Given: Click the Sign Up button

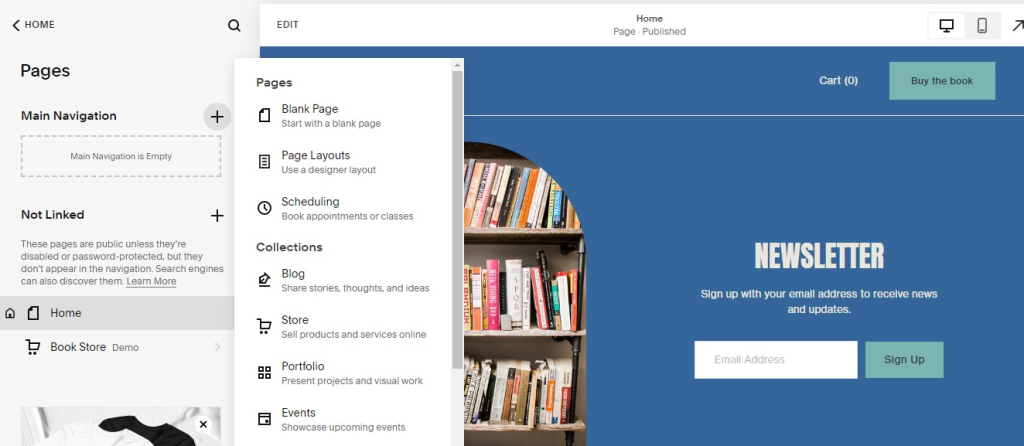Looking at the screenshot, I should click(x=904, y=360).
